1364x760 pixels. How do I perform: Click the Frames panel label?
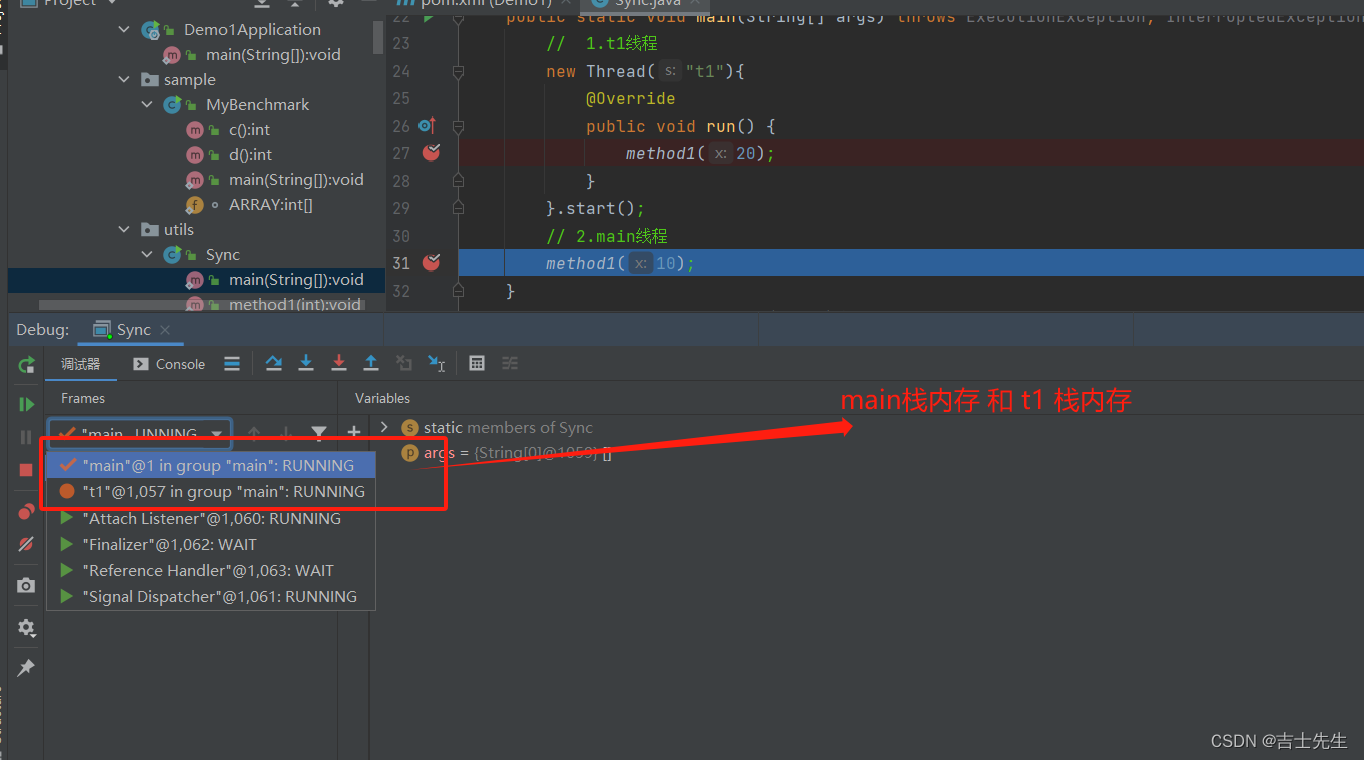83,398
